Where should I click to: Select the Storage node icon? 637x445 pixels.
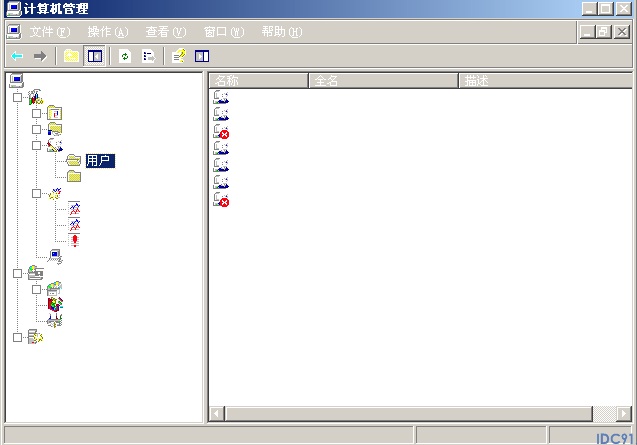(36, 272)
